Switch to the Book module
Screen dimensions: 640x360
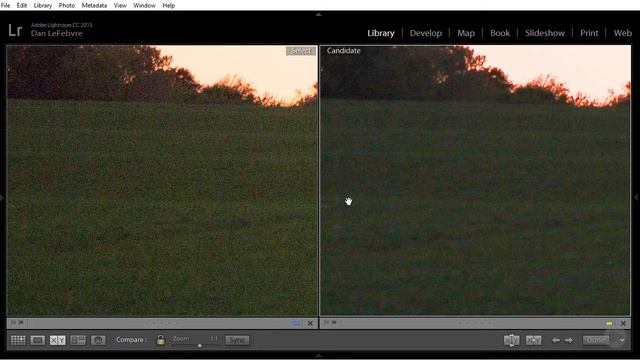pyautogui.click(x=500, y=33)
